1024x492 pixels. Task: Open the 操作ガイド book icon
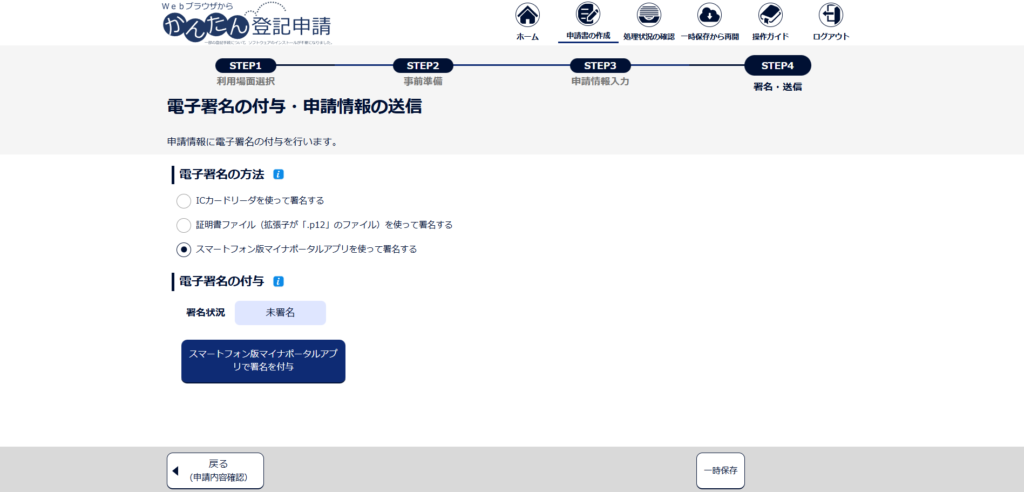(770, 15)
